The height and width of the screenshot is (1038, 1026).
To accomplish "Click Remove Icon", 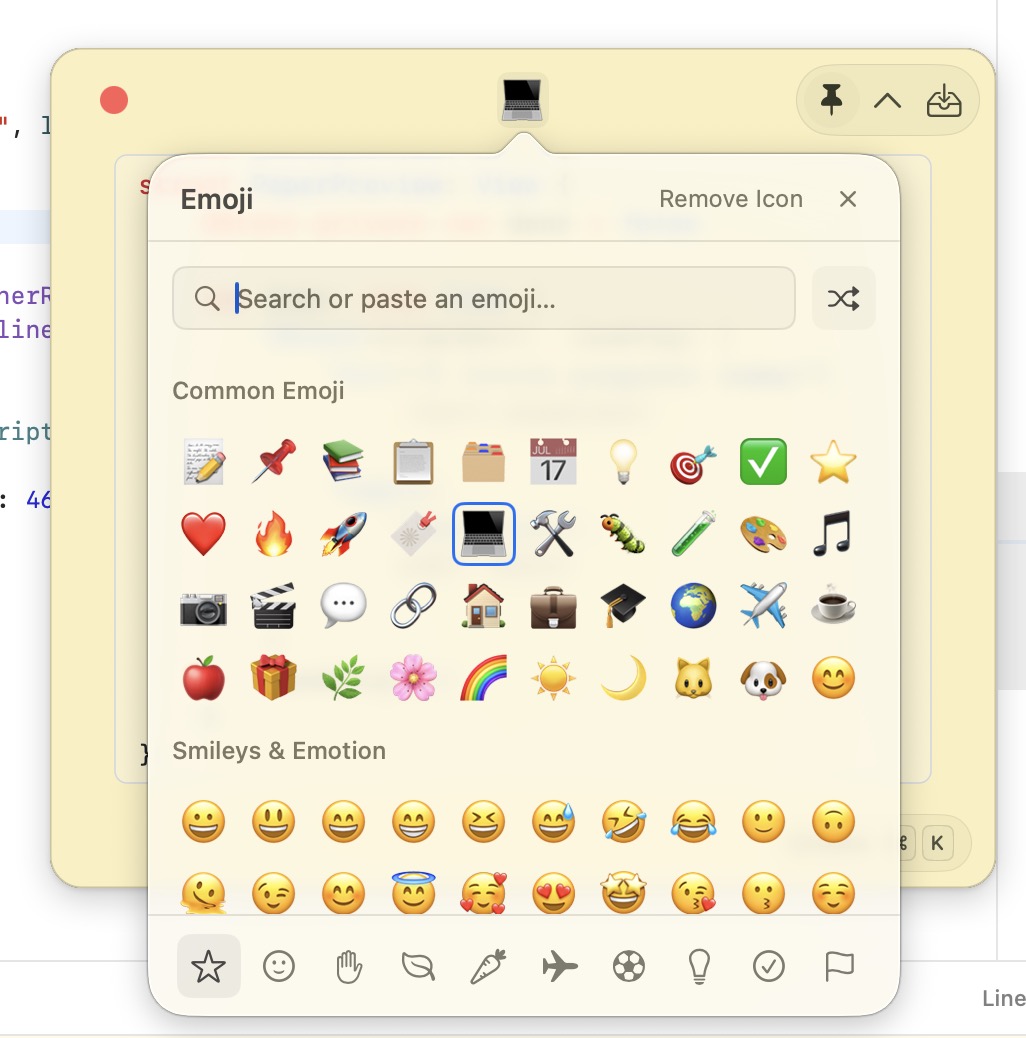I will [x=731, y=199].
